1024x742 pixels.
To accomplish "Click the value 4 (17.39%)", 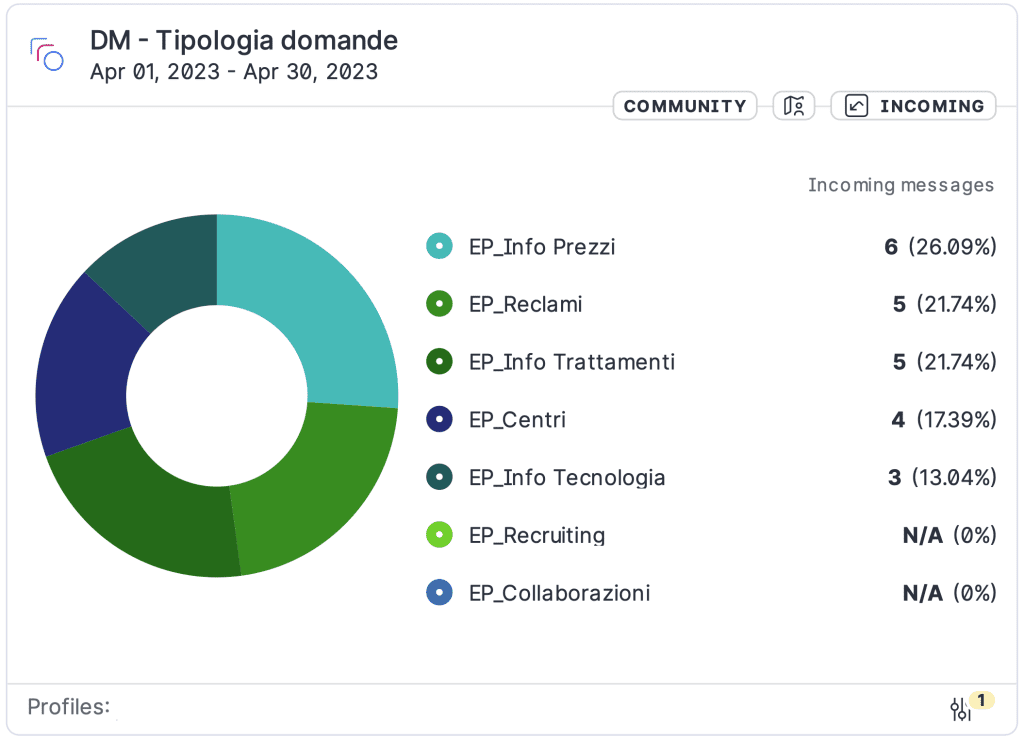I will coord(944,419).
